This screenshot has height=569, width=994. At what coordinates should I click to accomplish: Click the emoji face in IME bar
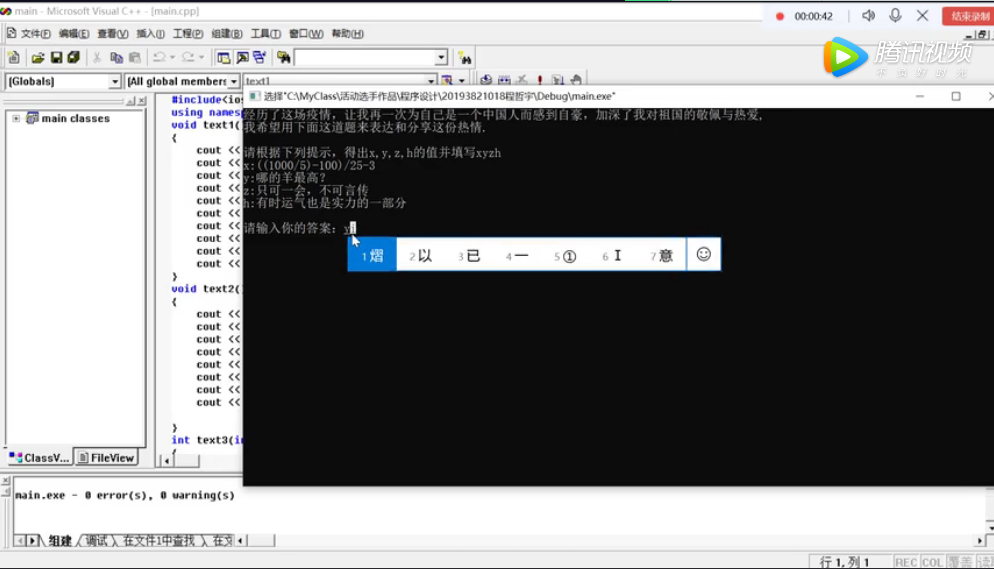[x=704, y=255]
